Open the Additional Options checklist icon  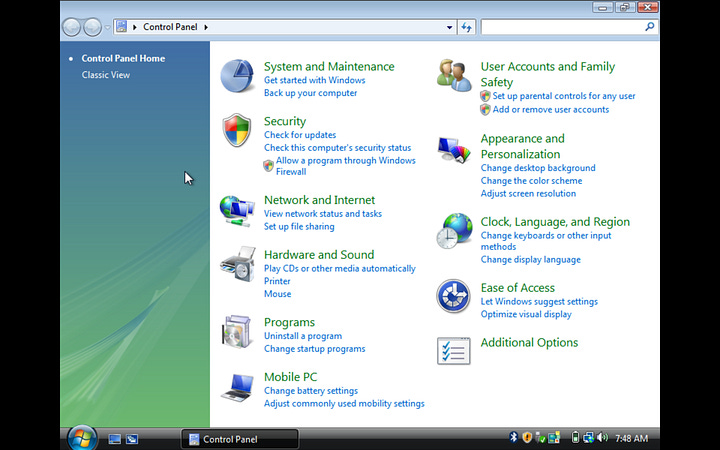pyautogui.click(x=454, y=351)
